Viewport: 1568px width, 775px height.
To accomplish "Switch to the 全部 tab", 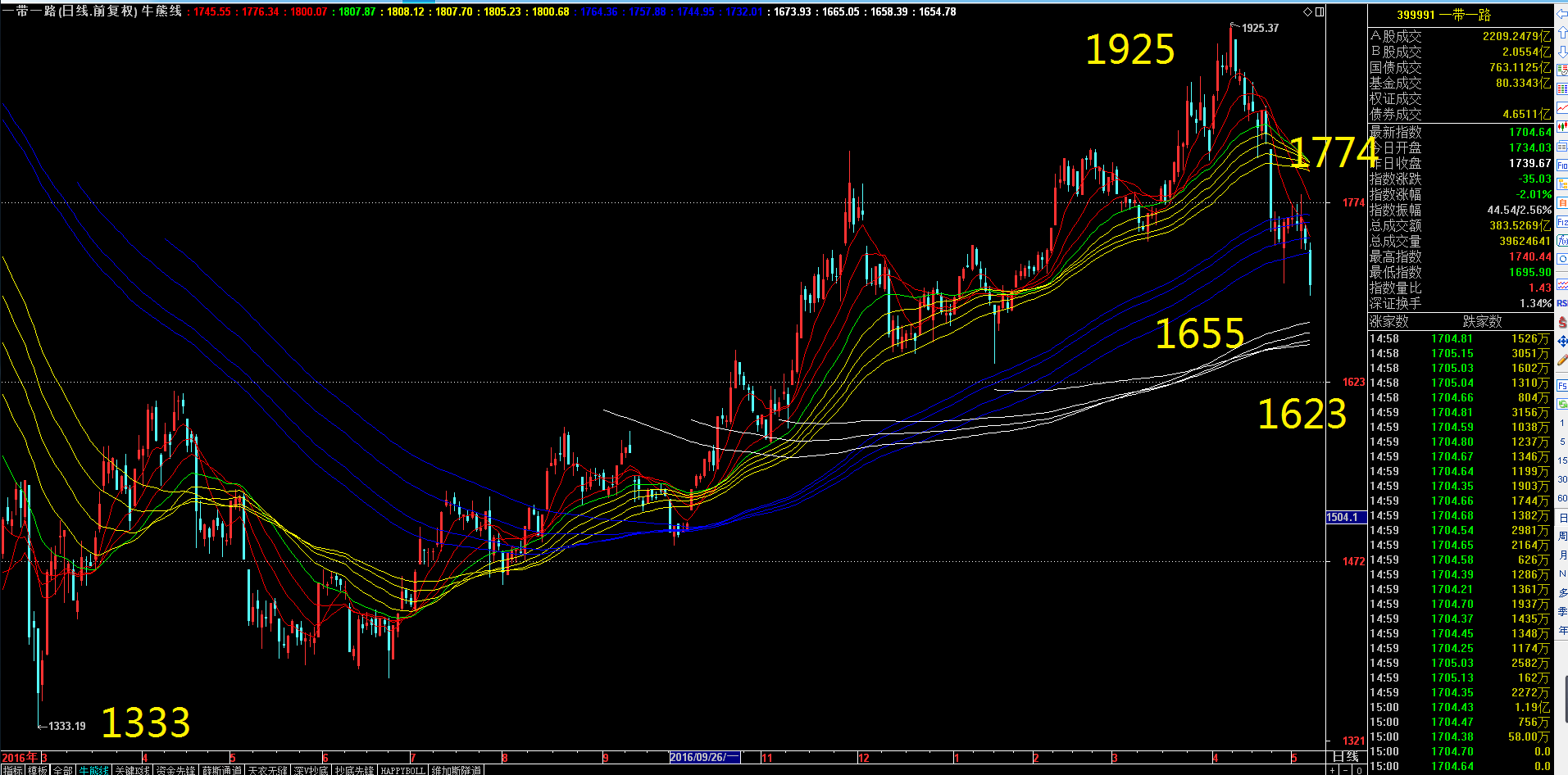I will pyautogui.click(x=63, y=770).
